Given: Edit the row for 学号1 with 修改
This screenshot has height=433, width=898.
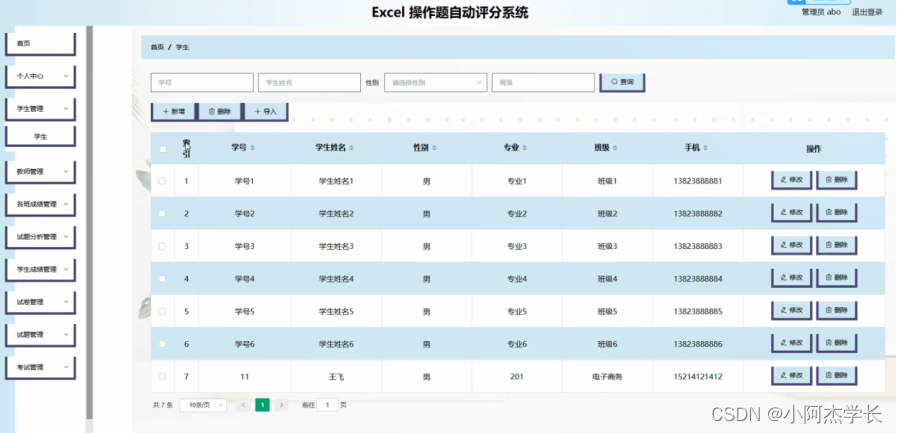Looking at the screenshot, I should click(792, 180).
